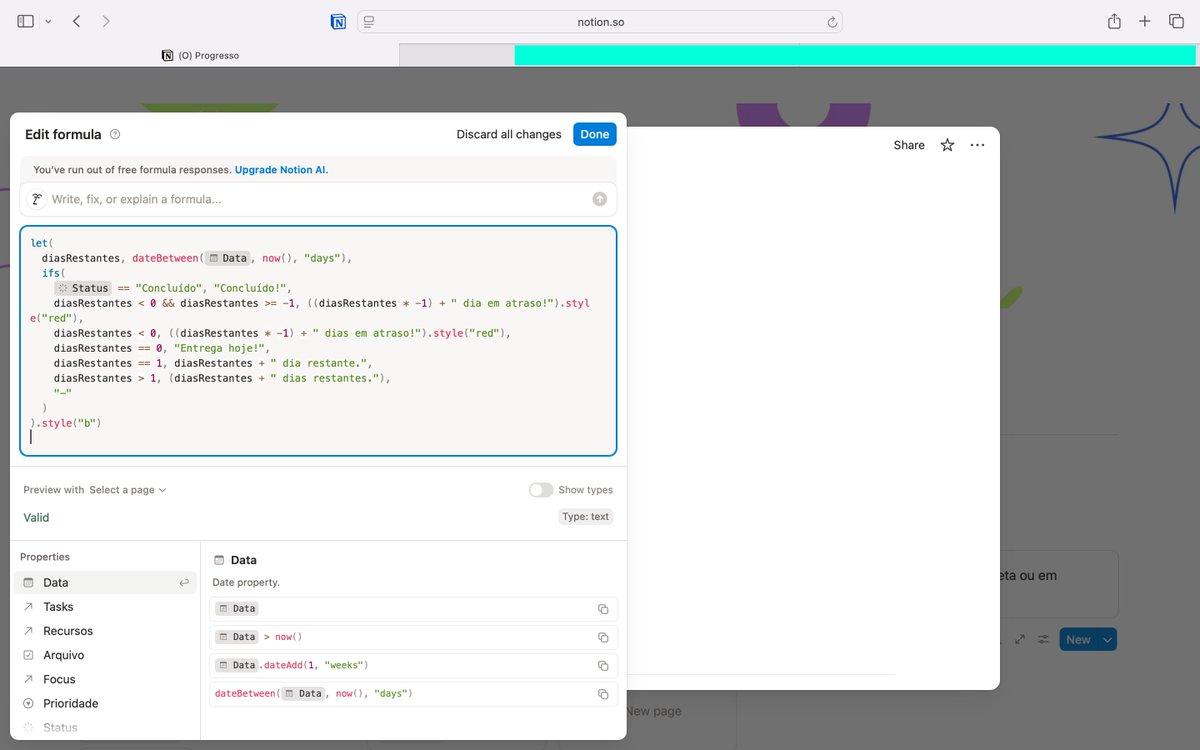The image size is (1200, 750).
Task: Go forward with the Safari forward arrow
Action: pyautogui.click(x=106, y=21)
